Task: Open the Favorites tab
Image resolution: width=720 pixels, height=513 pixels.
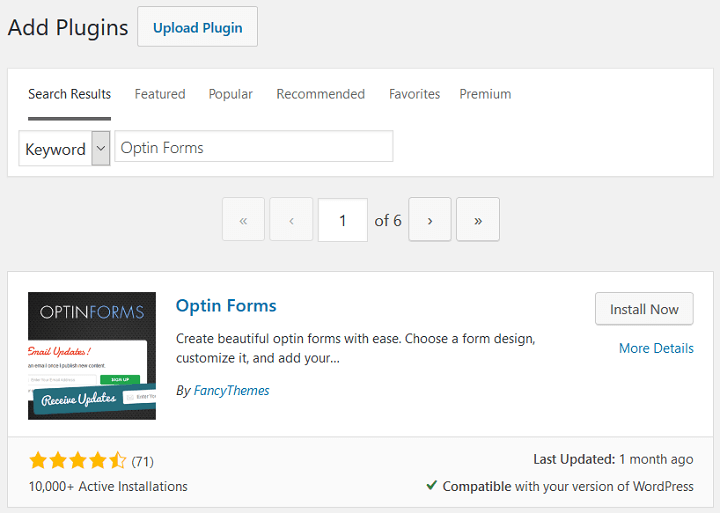Action: 414,94
